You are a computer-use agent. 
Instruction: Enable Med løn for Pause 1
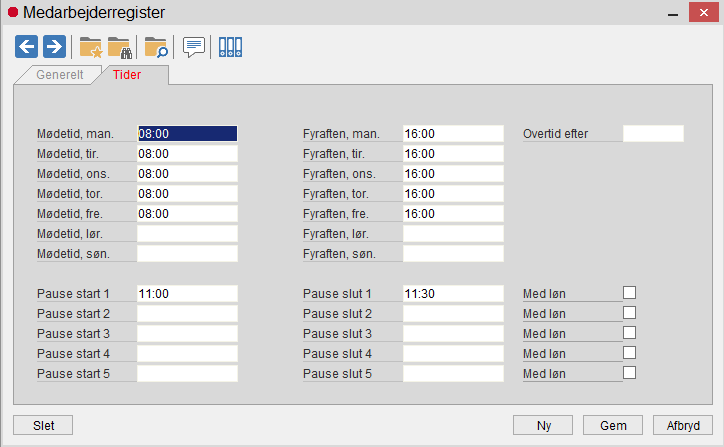tap(629, 293)
